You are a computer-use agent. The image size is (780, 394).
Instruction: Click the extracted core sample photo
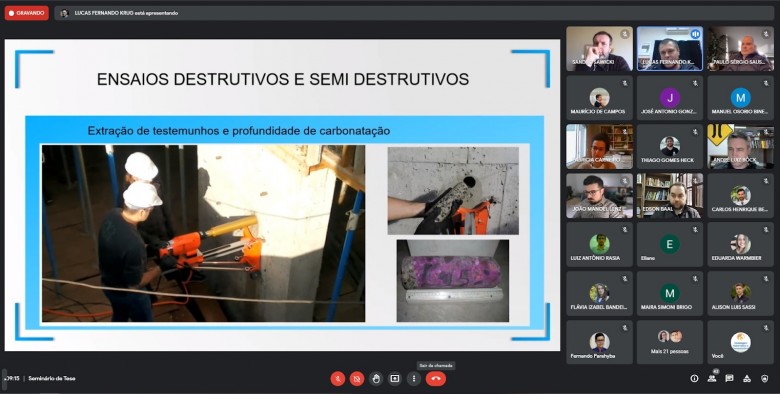tap(453, 191)
